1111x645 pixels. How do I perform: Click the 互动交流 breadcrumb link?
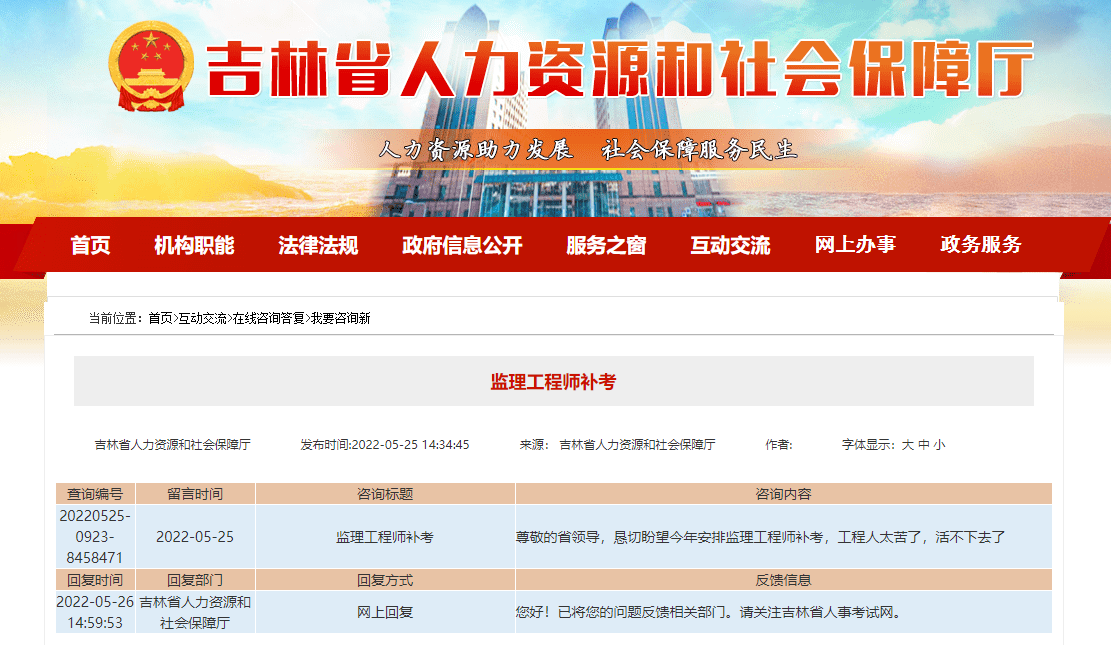(202, 318)
